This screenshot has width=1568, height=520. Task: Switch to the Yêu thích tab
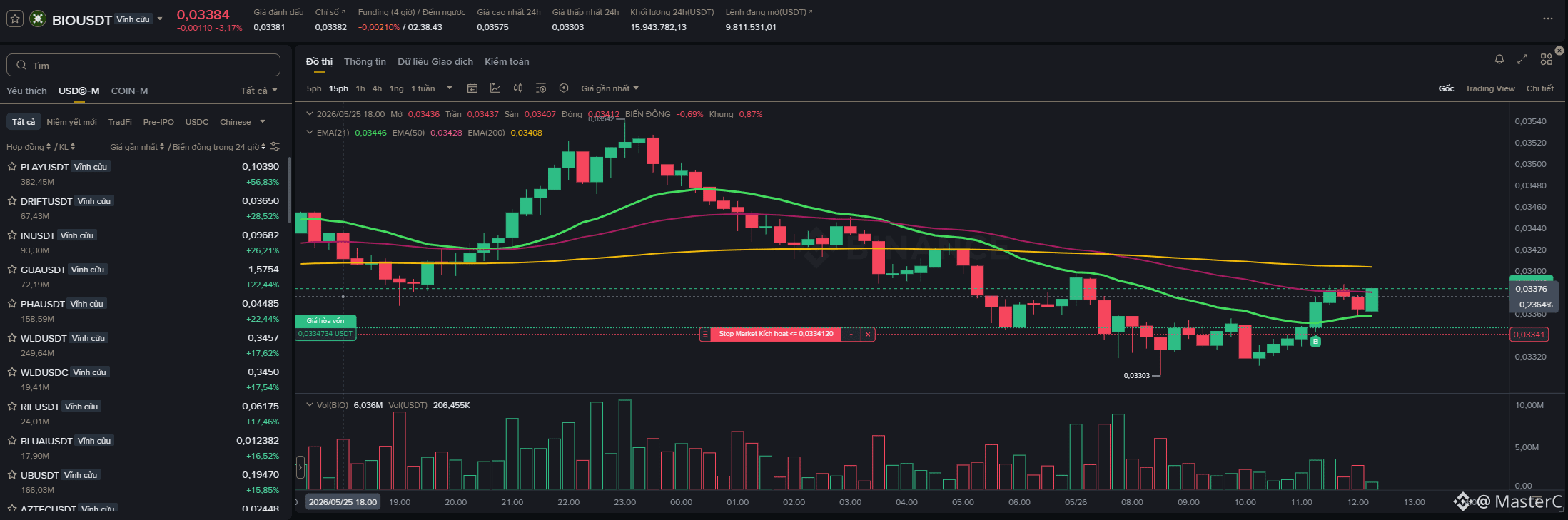(26, 91)
